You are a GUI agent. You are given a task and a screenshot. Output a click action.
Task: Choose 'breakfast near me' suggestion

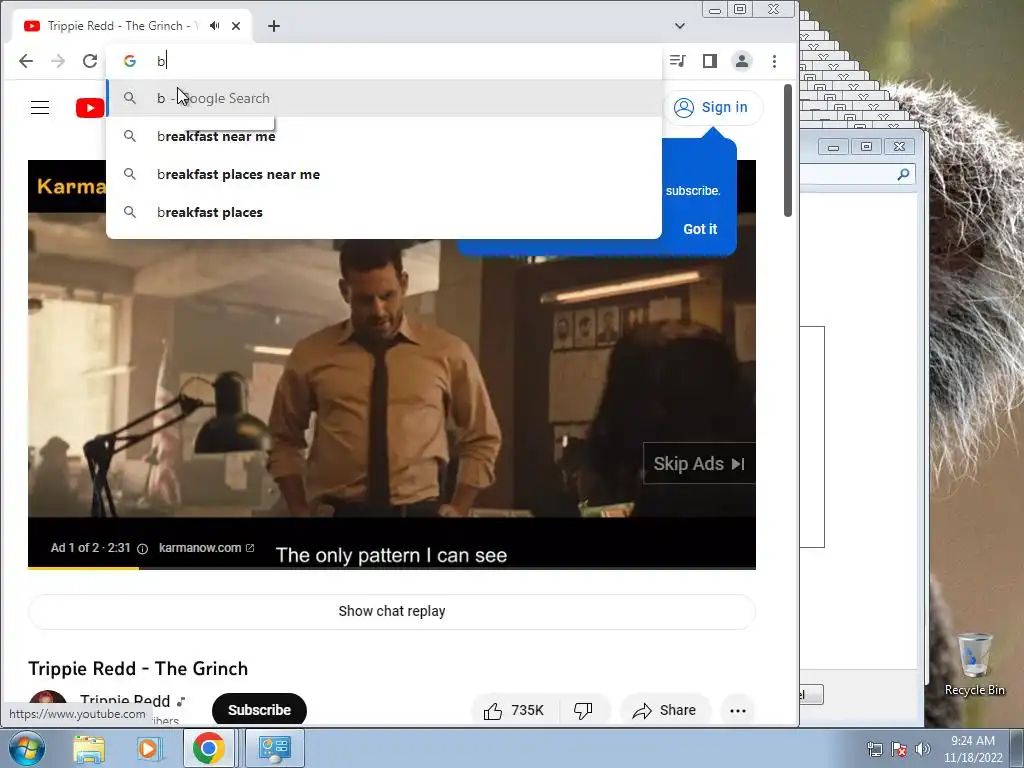pos(384,136)
